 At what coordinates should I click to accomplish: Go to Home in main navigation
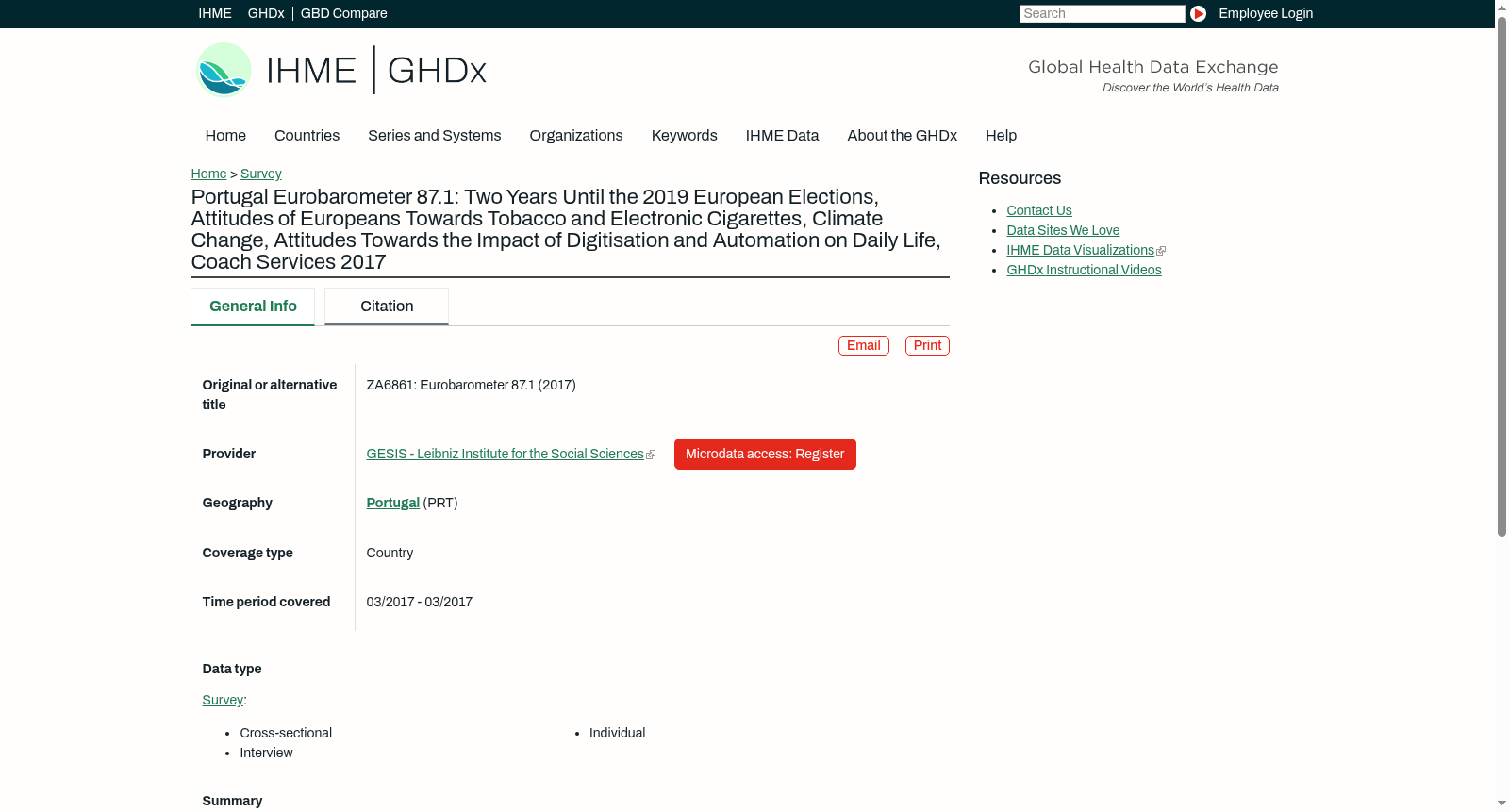coord(225,136)
